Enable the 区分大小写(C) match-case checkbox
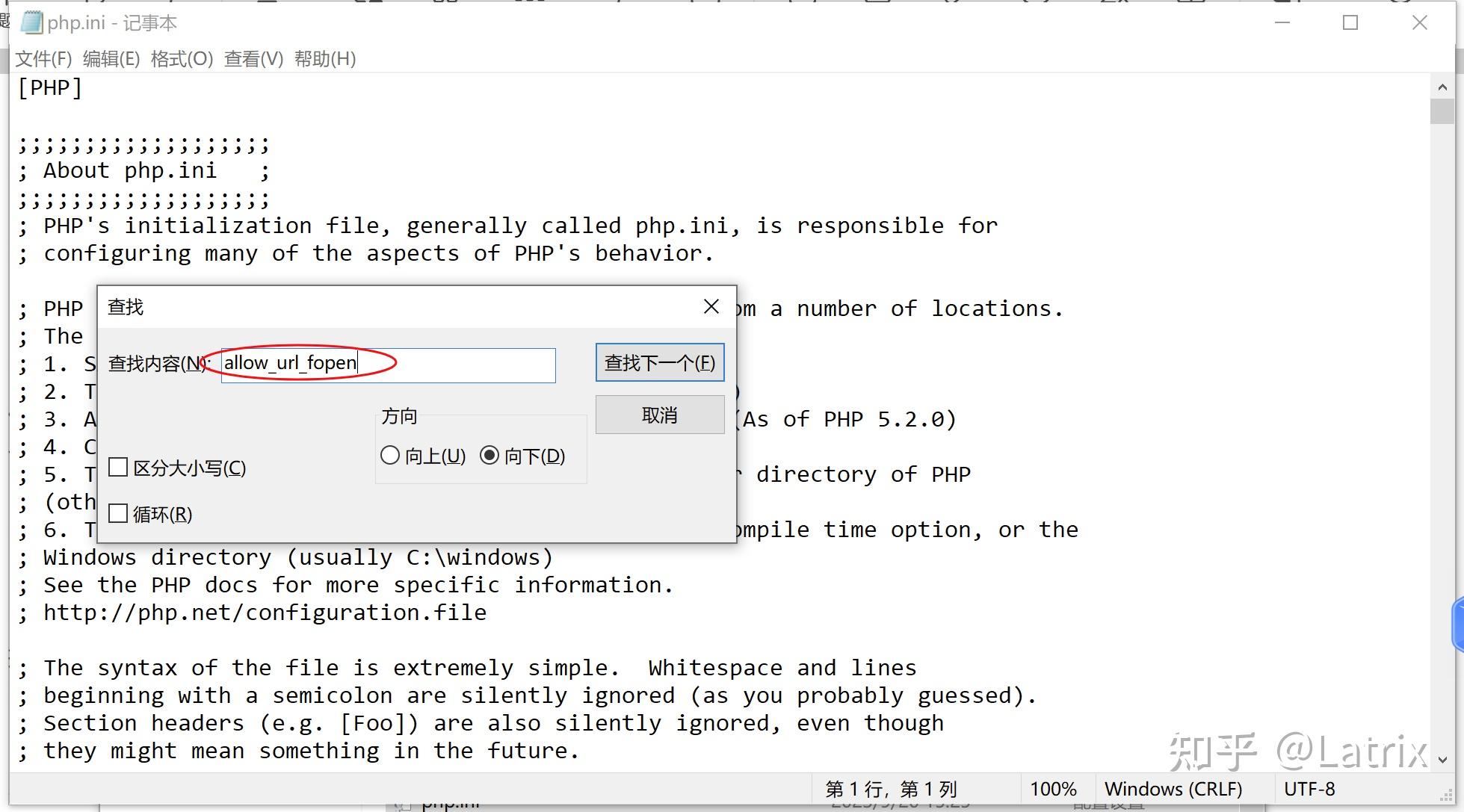Screen dimensions: 1464x812 click(117, 467)
